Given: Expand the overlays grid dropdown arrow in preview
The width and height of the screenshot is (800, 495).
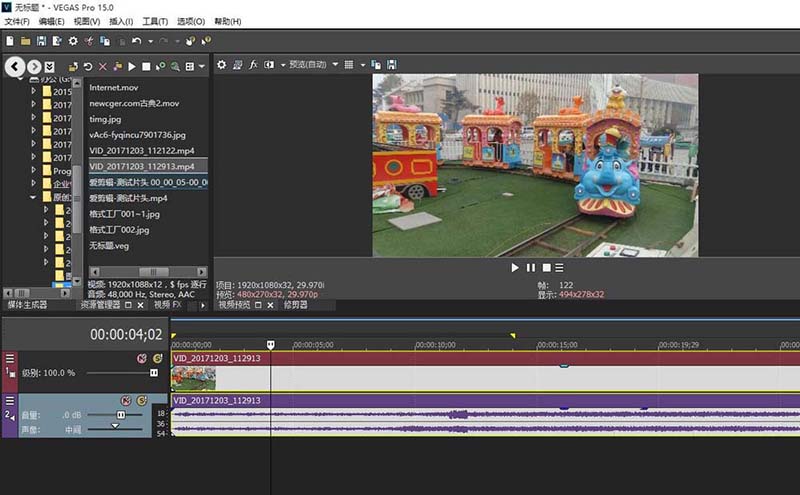Looking at the screenshot, I should click(x=362, y=64).
